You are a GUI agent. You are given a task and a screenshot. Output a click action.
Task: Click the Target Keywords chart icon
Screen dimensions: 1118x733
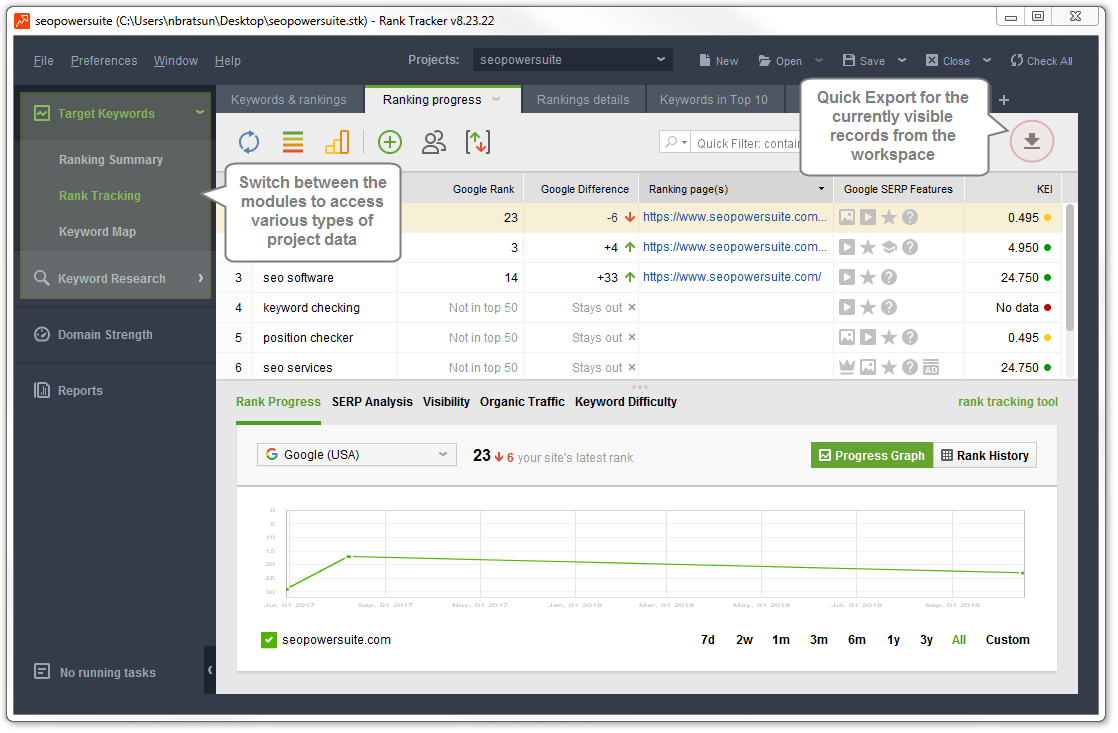[x=42, y=113]
